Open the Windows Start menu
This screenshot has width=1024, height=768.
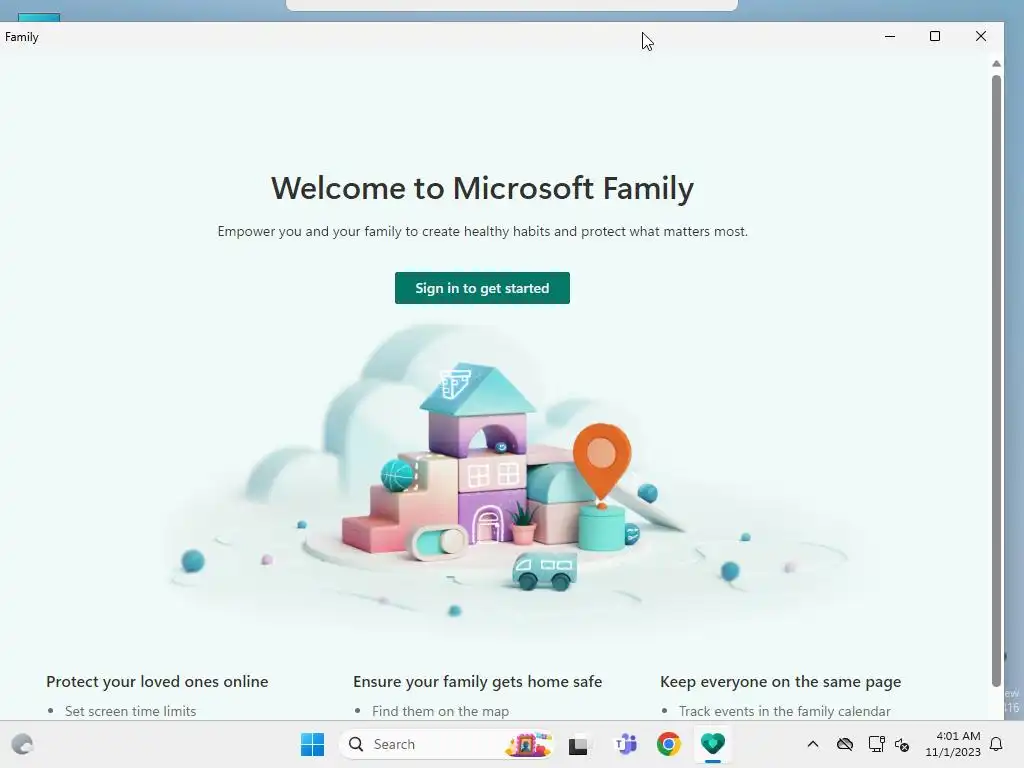click(312, 744)
